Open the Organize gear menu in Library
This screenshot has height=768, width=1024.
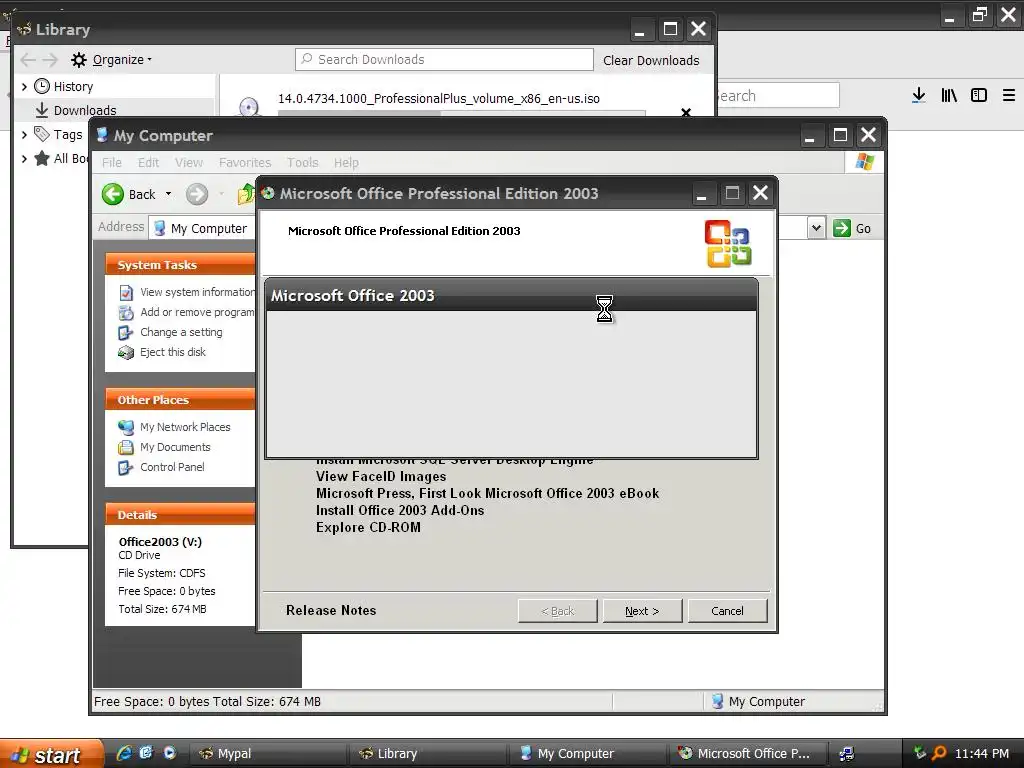[x=112, y=60]
